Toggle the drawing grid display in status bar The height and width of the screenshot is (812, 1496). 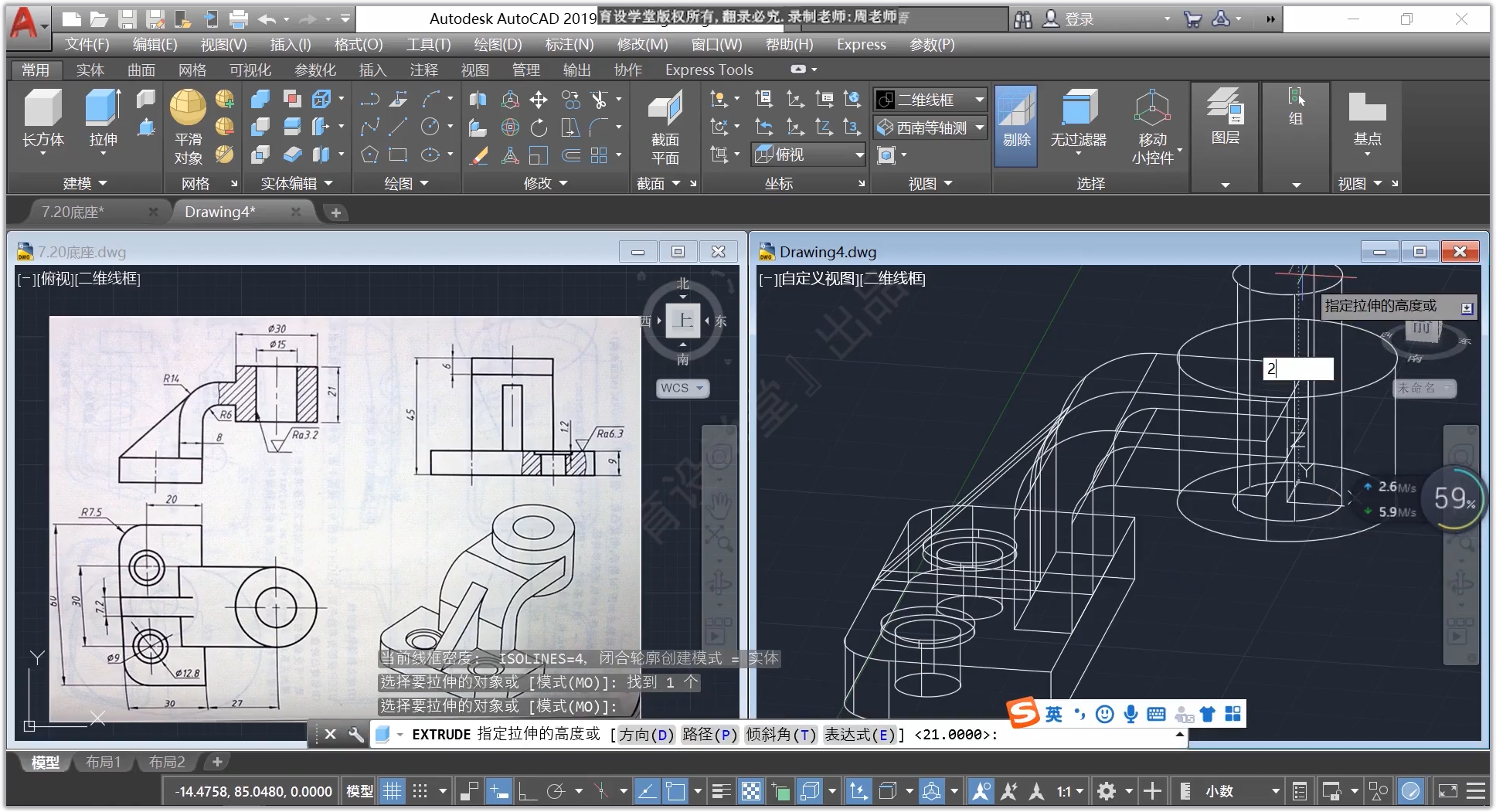pyautogui.click(x=393, y=790)
